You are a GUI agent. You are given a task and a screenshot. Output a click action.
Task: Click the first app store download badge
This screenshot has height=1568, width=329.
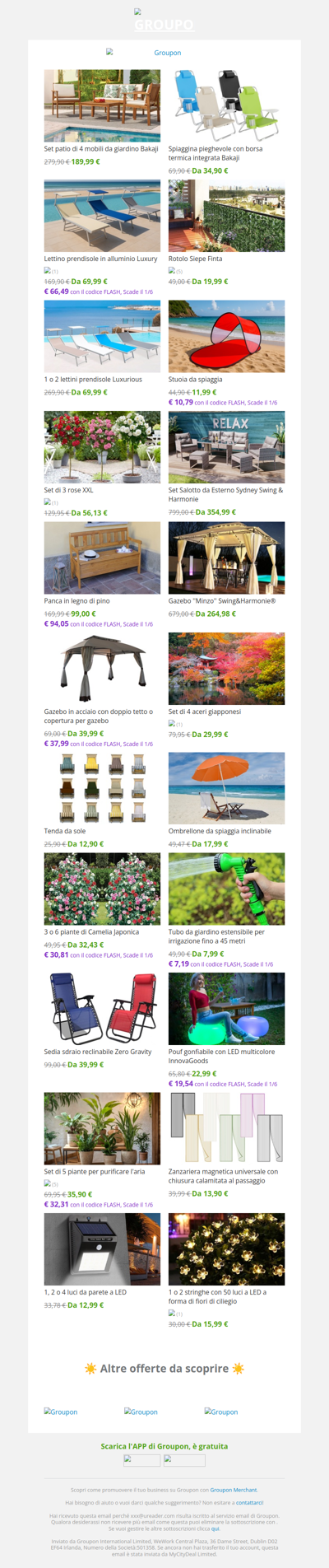141,1460
